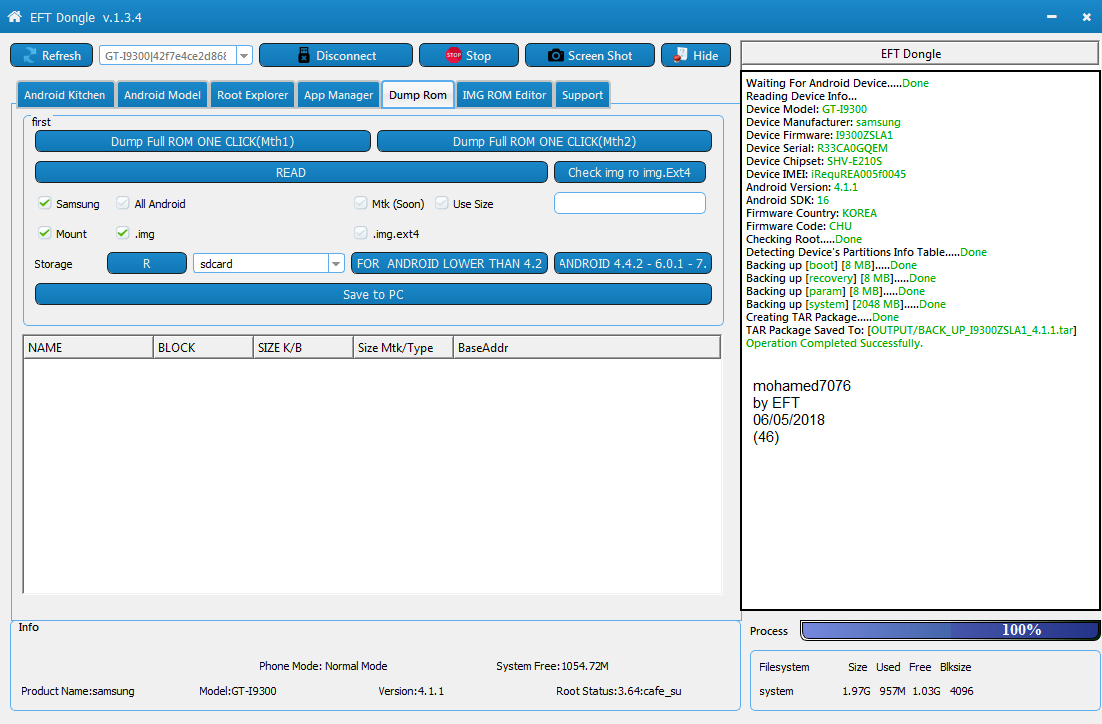Click the 'Device IMEI' log line
1102x724 pixels.
826,174
